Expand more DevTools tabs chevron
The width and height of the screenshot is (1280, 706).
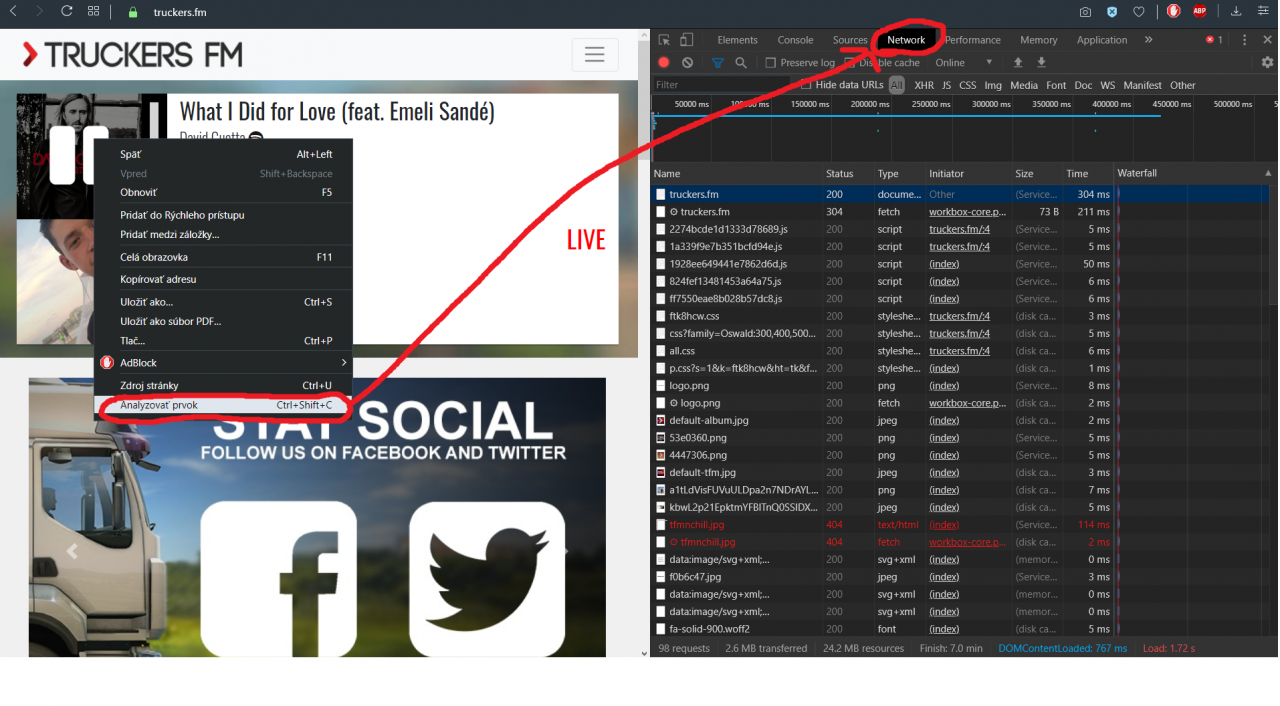(x=1148, y=40)
